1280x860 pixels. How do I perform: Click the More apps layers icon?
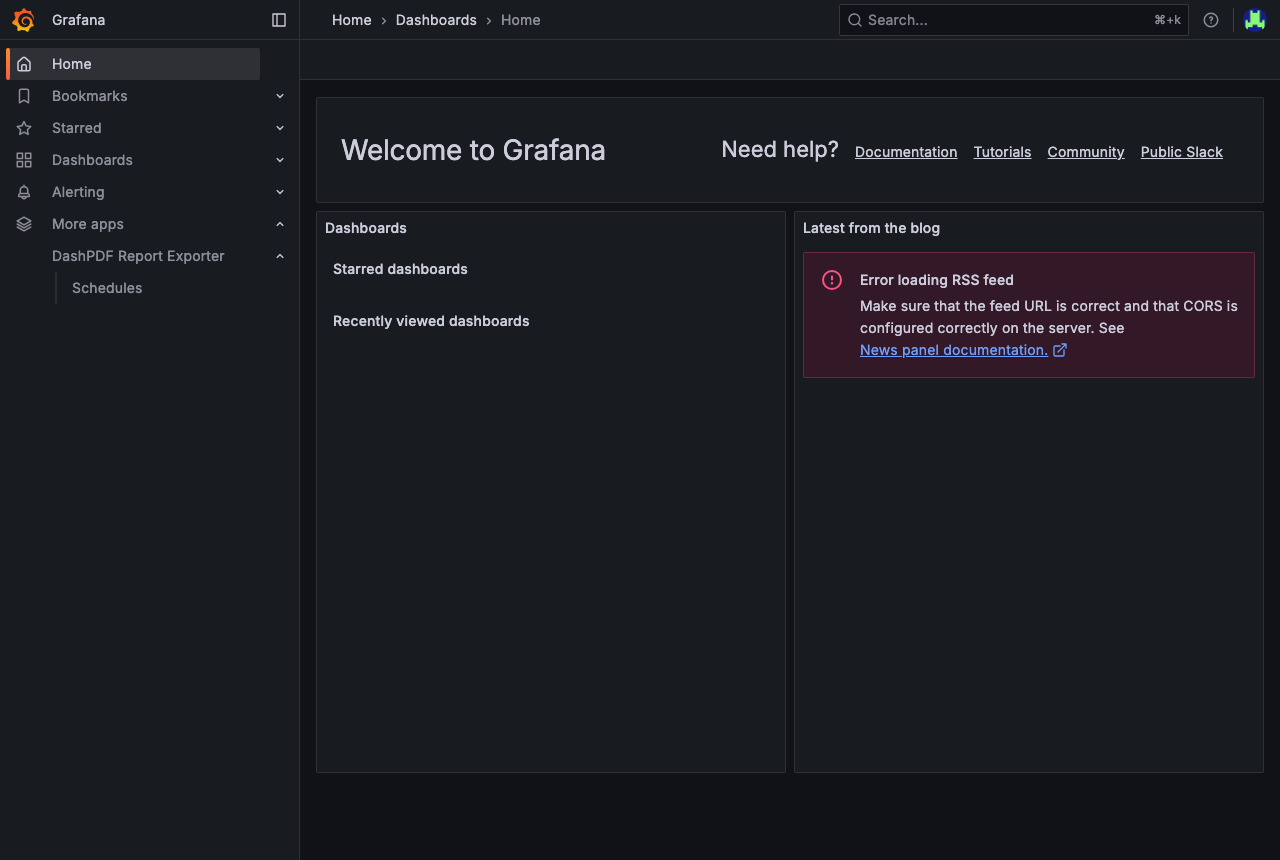24,224
